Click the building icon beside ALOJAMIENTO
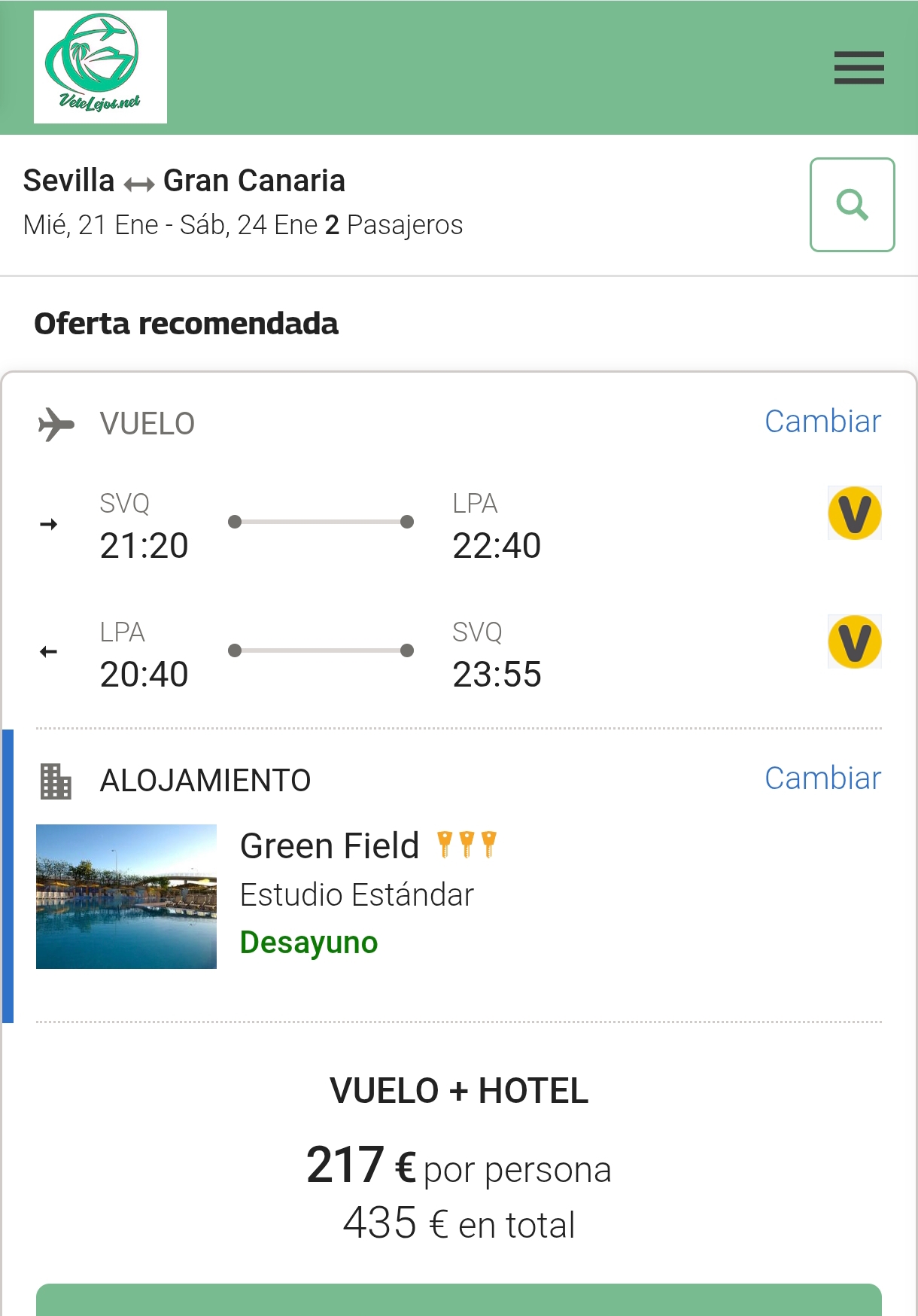Screen dimensions: 918x1316 [x=56, y=781]
